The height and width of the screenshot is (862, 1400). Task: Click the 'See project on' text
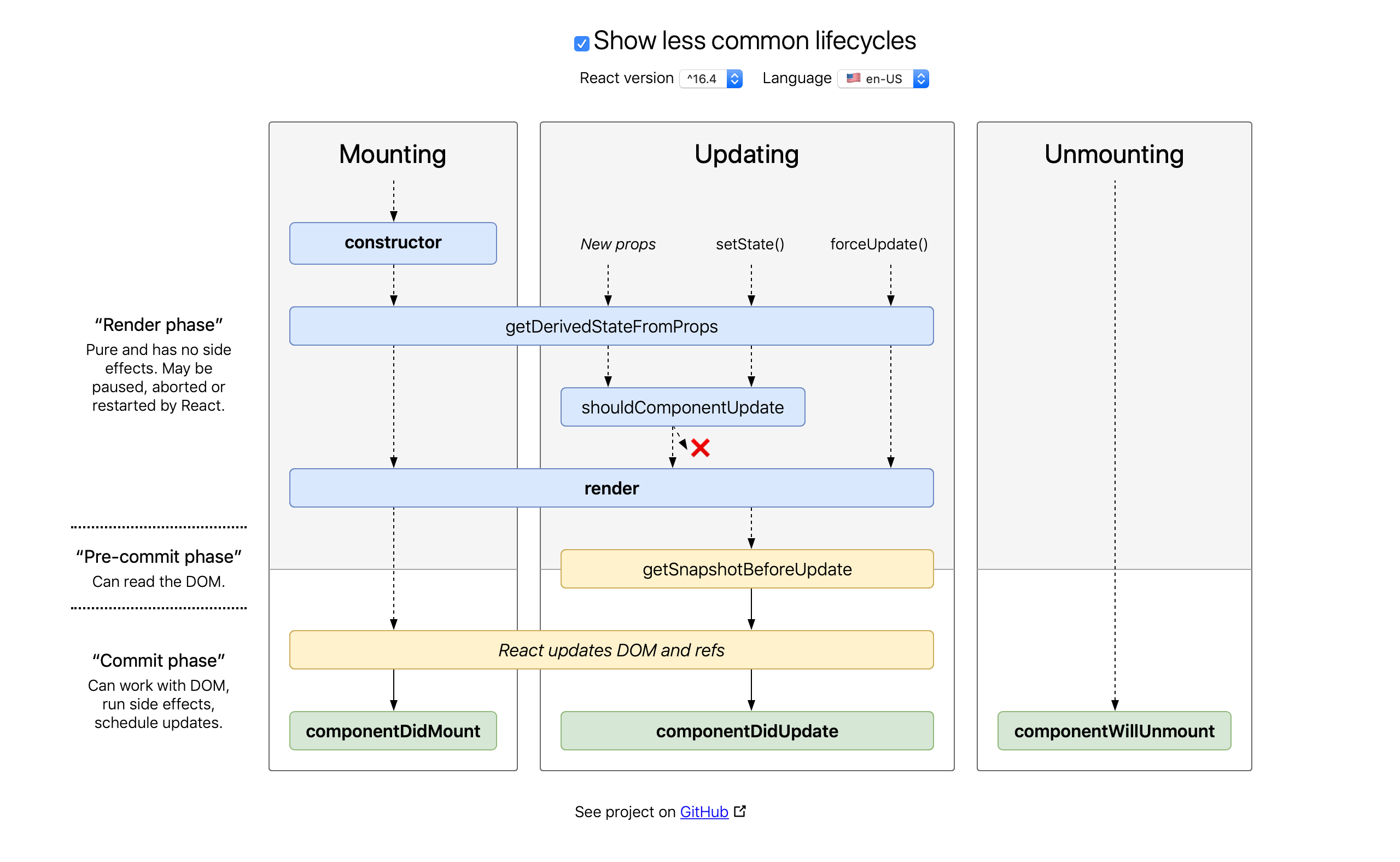[625, 811]
